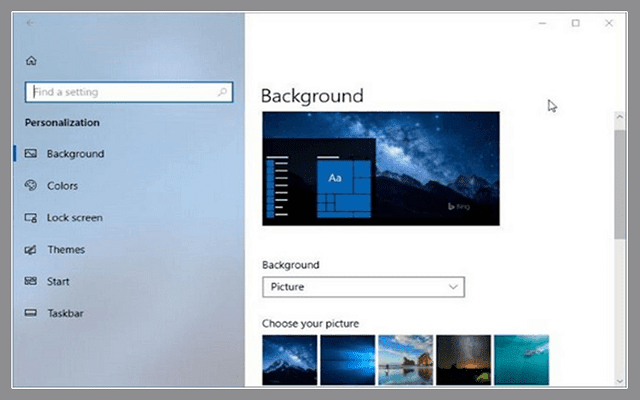Click the Colors palette icon
Viewport: 640px width, 400px height.
coord(30,186)
